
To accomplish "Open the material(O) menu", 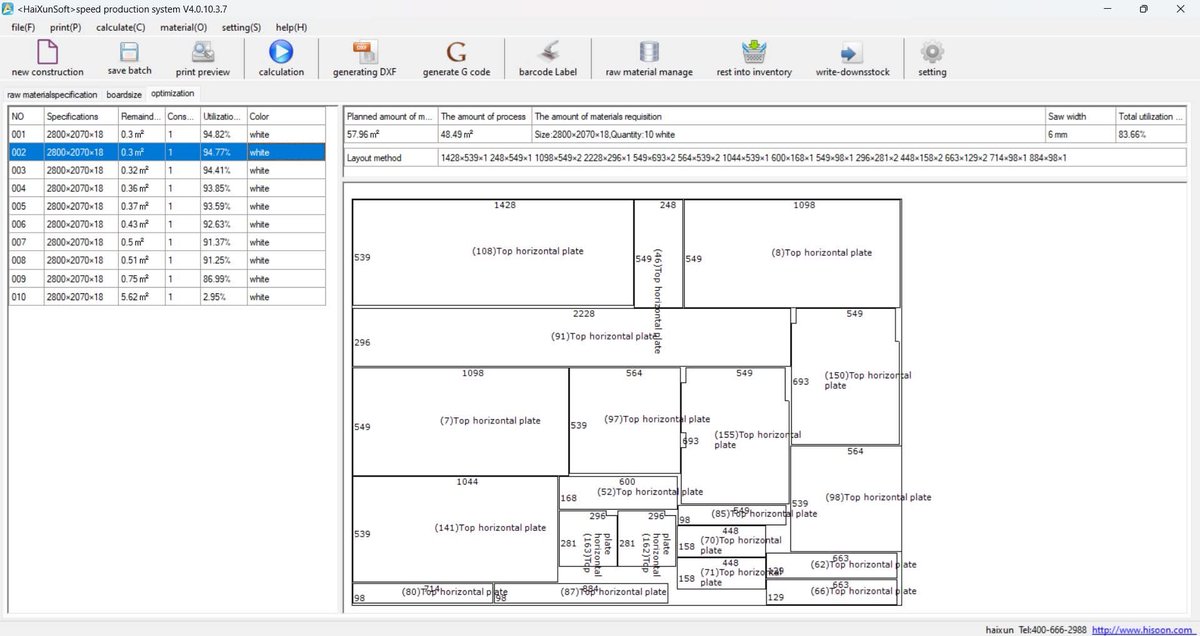I will point(184,27).
